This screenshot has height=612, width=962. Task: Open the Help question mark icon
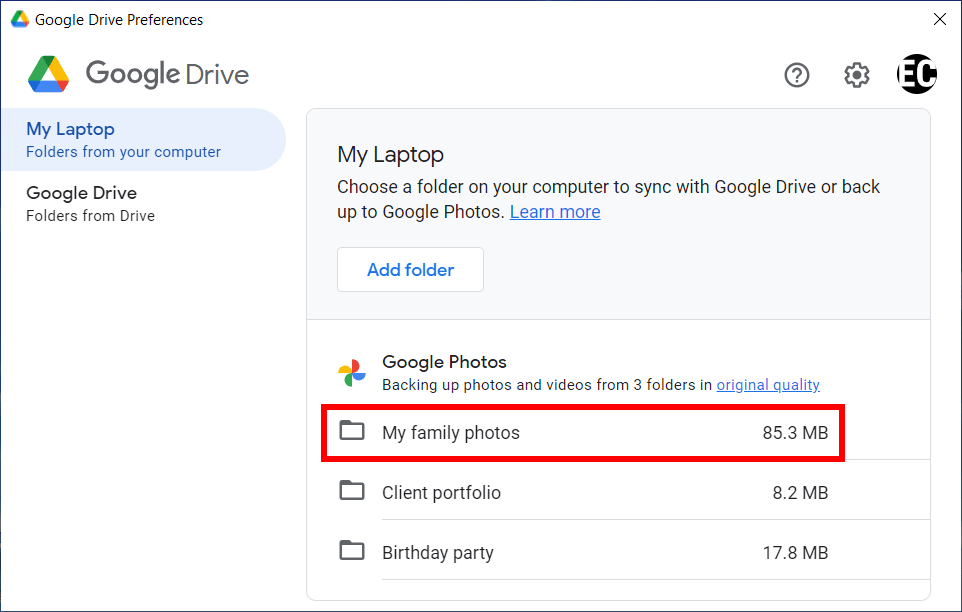(796, 75)
